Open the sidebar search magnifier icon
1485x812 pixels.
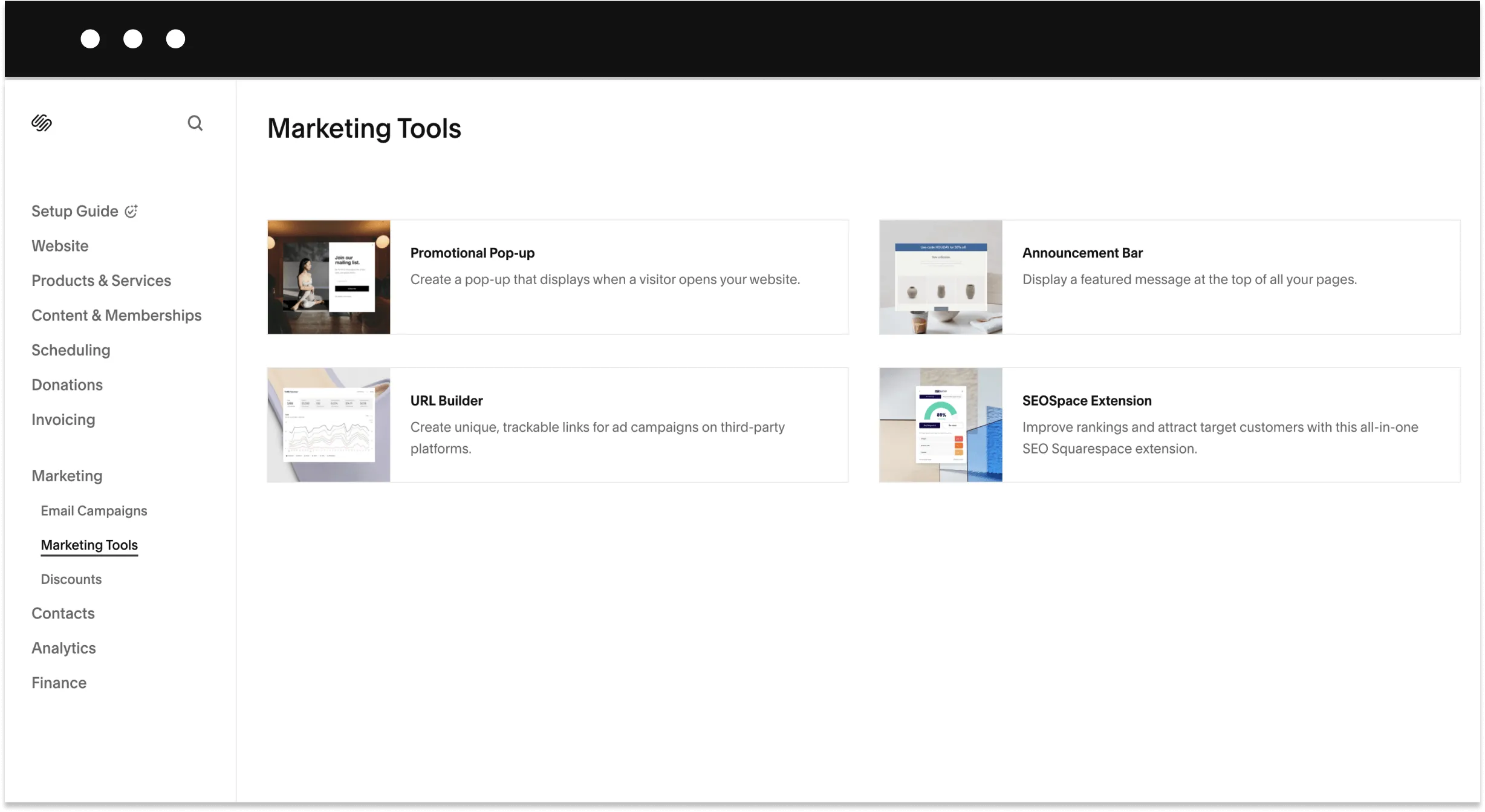[x=195, y=123]
